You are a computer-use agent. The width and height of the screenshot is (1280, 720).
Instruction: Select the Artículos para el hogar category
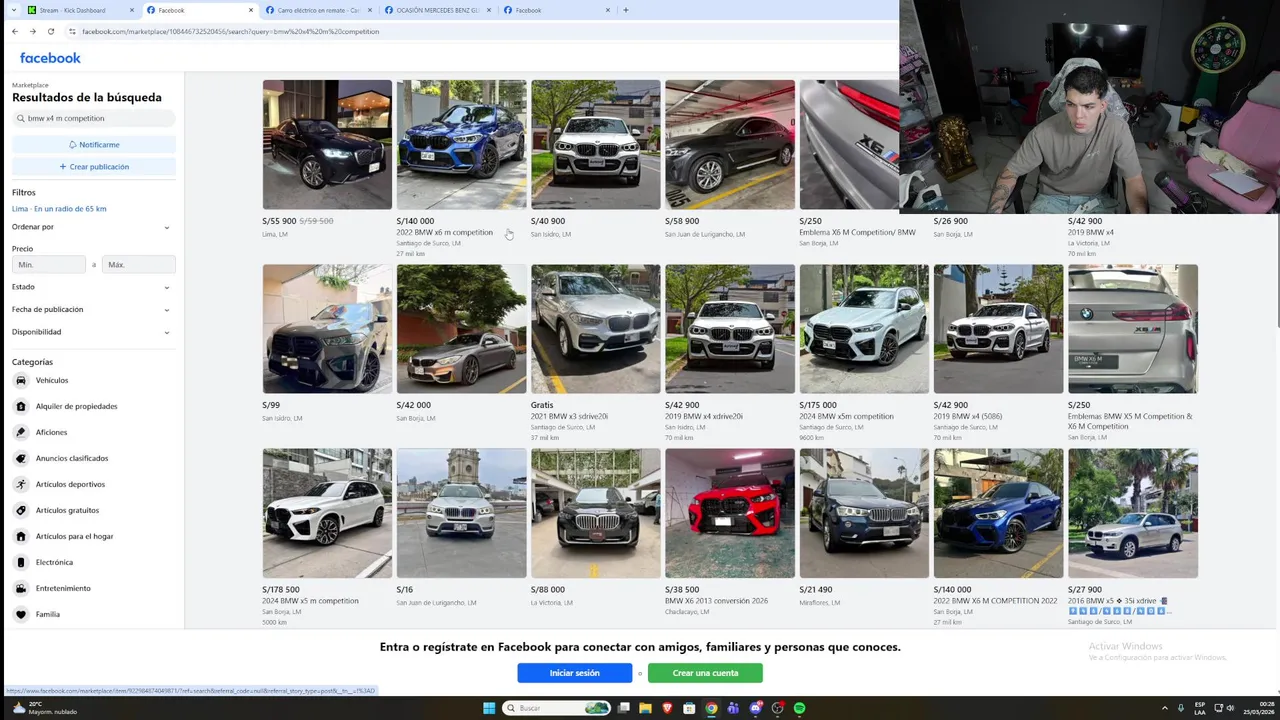(x=74, y=536)
